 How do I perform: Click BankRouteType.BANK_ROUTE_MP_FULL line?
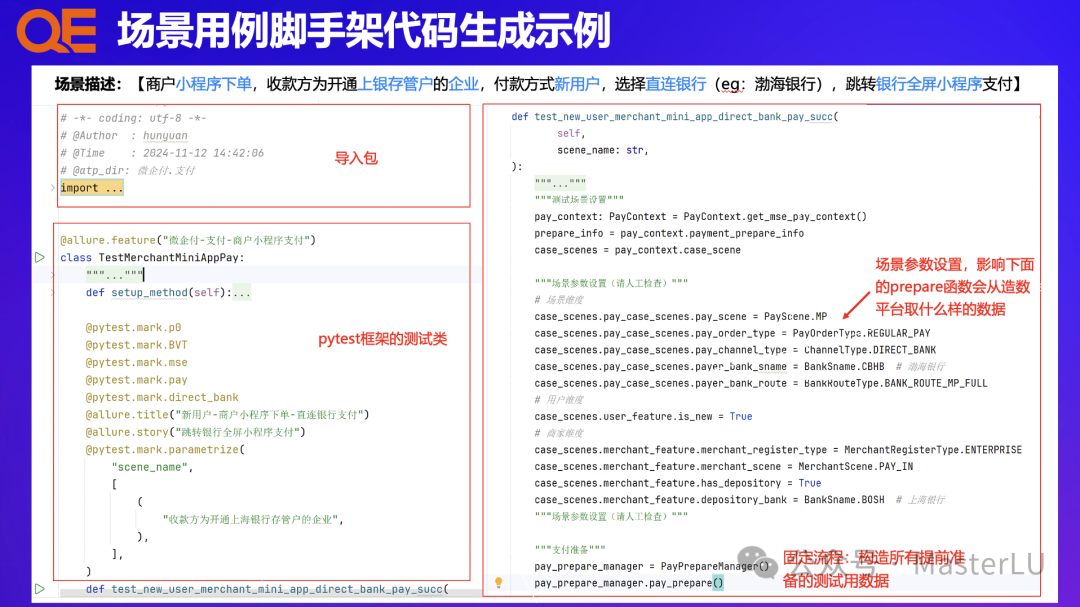pos(760,383)
